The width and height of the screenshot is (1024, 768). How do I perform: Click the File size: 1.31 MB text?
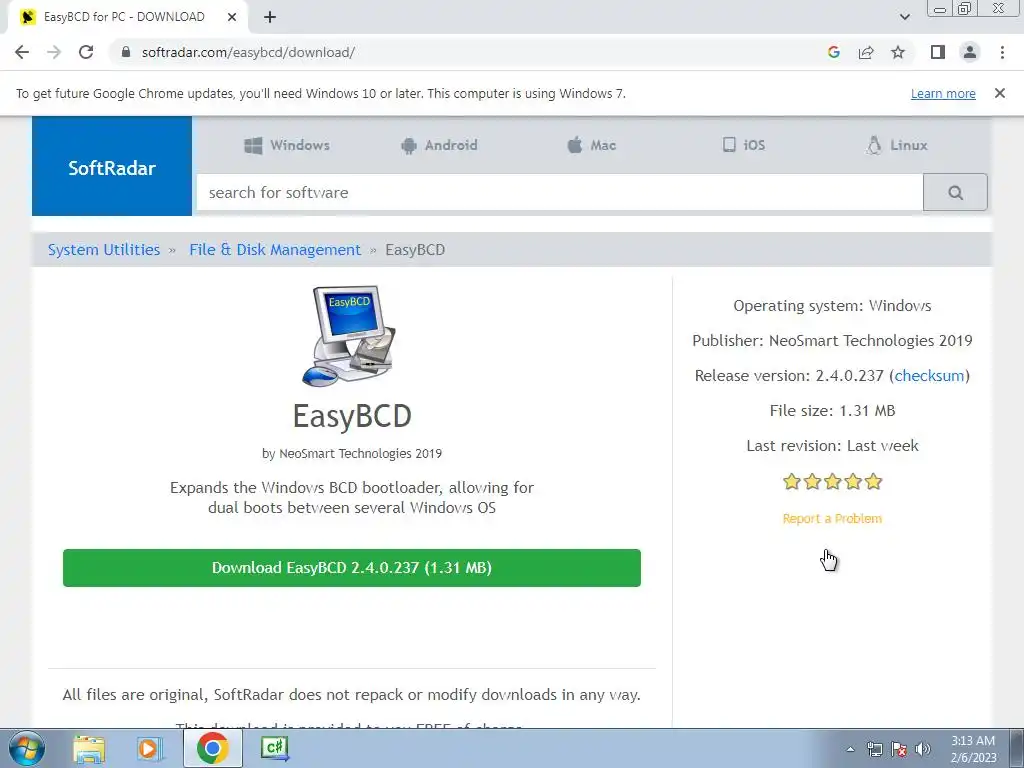(832, 411)
